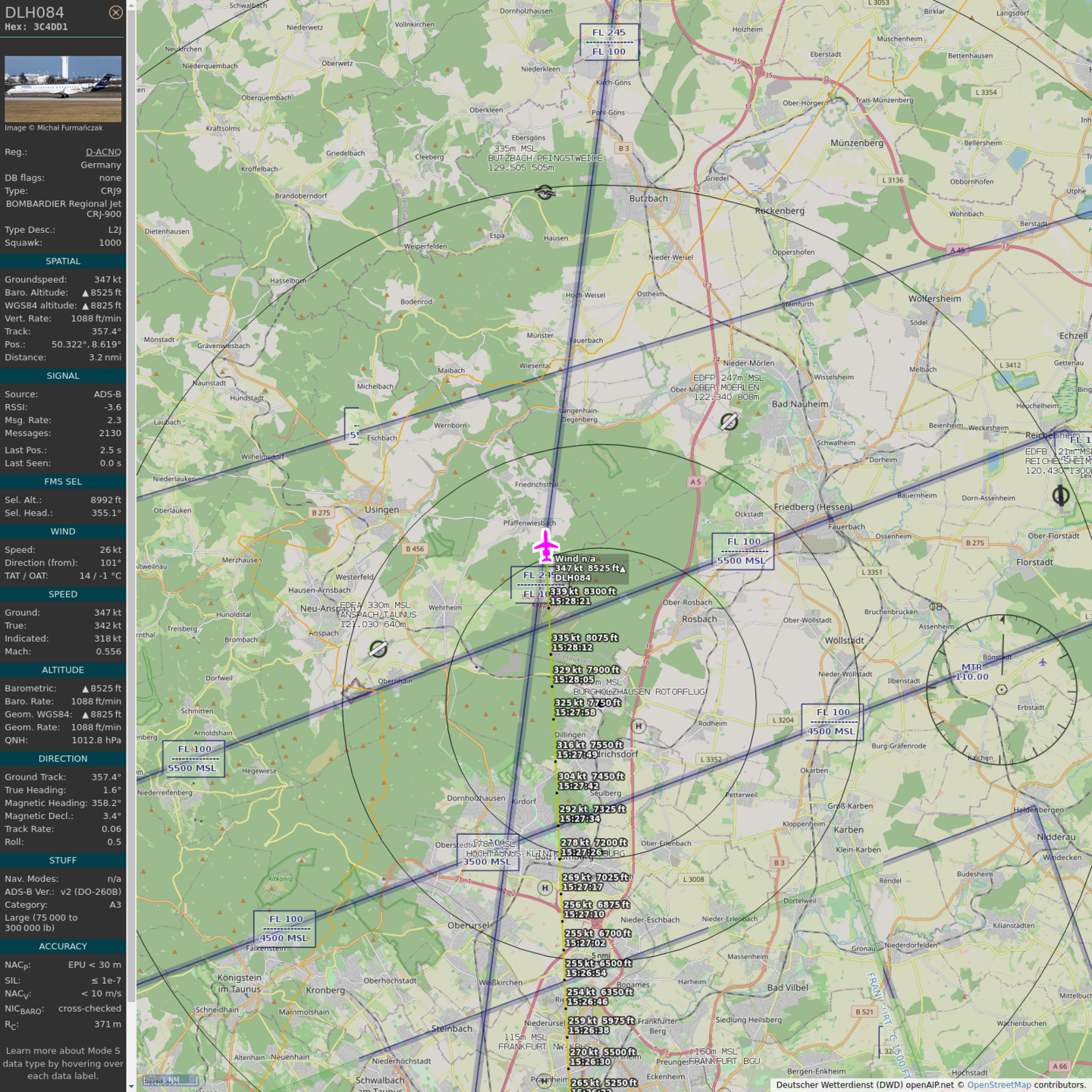Click the Butzbach-Pfingstweide glider airfield symbol
The width and height of the screenshot is (1092, 1092).
(544, 192)
